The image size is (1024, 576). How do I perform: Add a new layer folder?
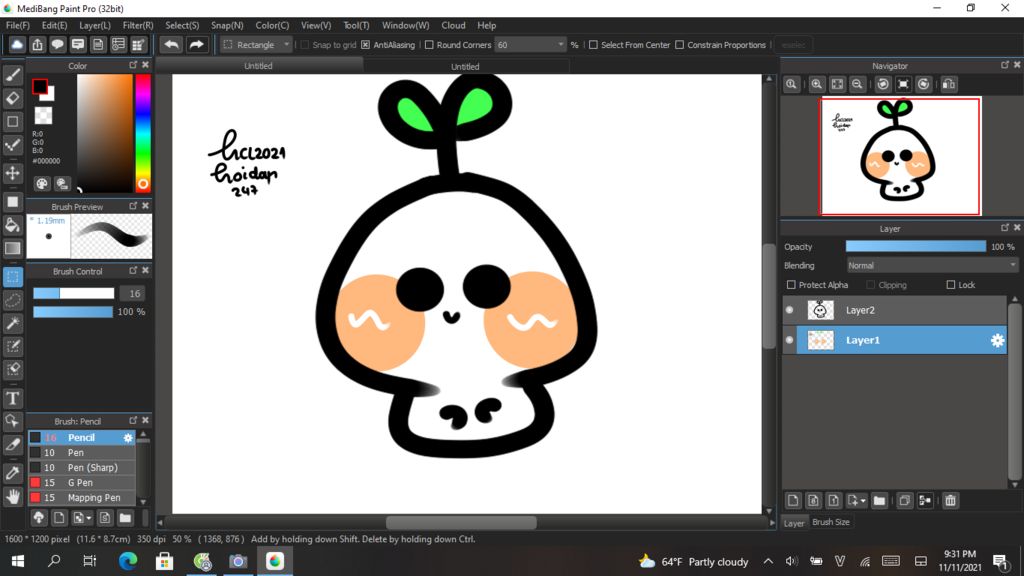[x=879, y=501]
